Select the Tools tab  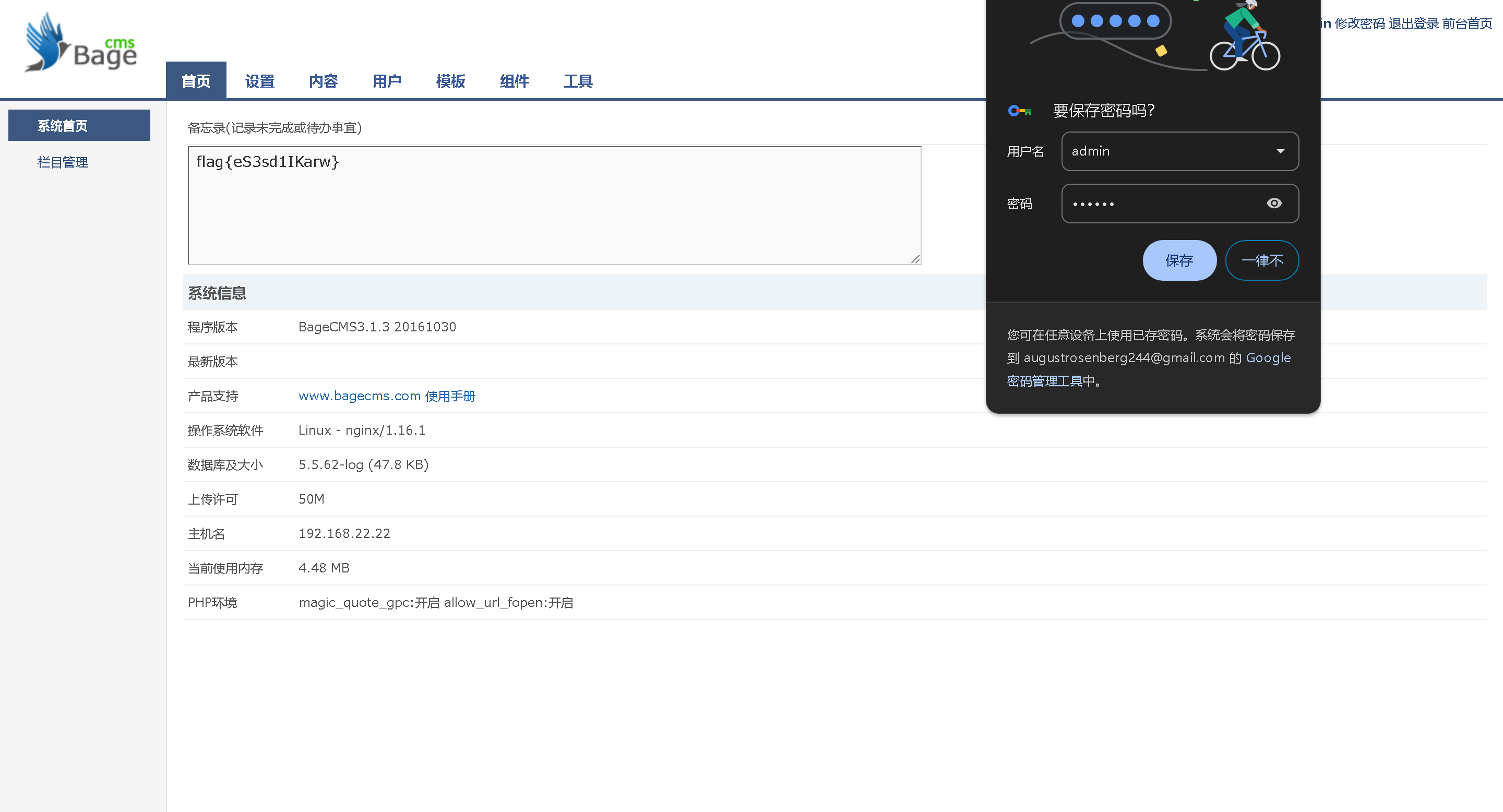578,81
